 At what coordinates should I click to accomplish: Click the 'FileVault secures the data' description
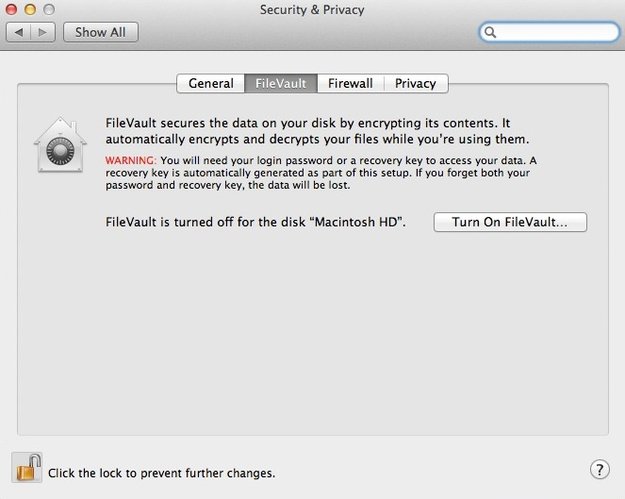318,131
